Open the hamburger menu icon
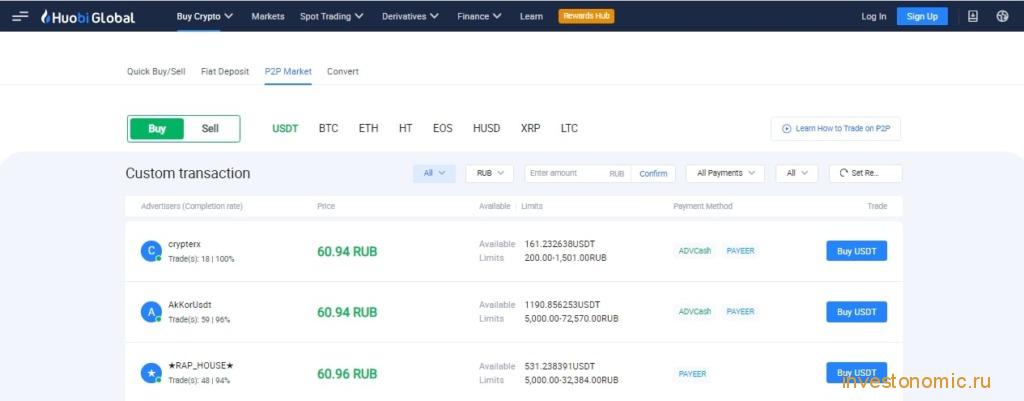1024x401 pixels. [x=20, y=16]
